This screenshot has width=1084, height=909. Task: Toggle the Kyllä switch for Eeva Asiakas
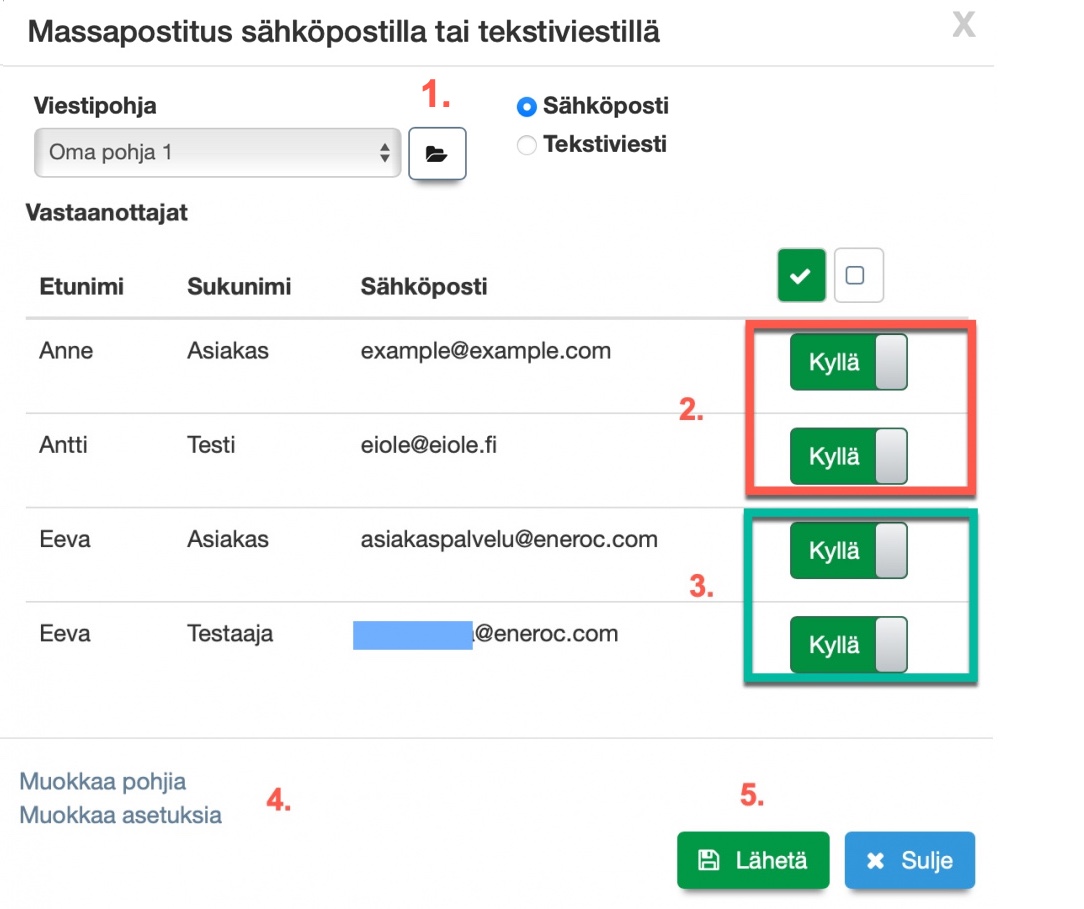tap(848, 551)
